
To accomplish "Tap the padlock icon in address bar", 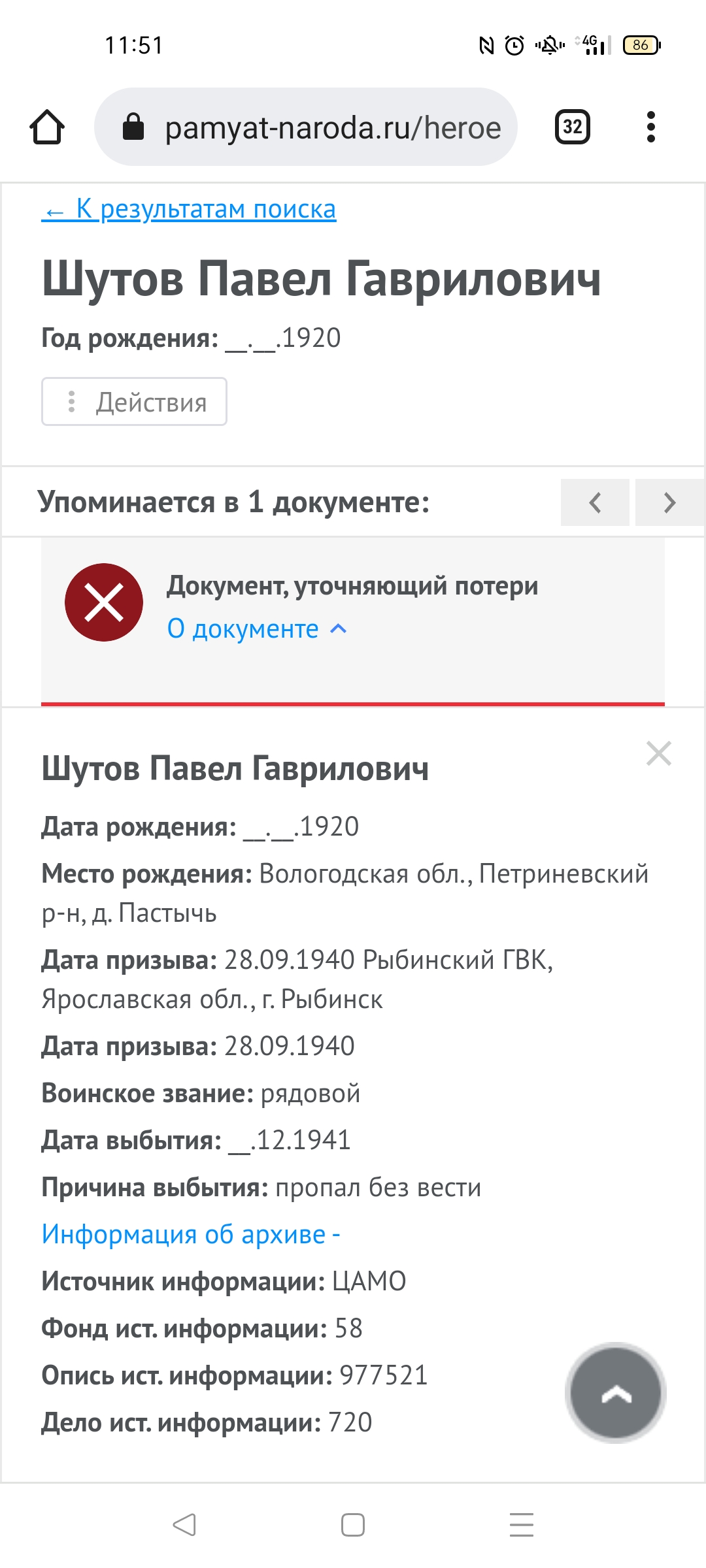I will pyautogui.click(x=133, y=127).
